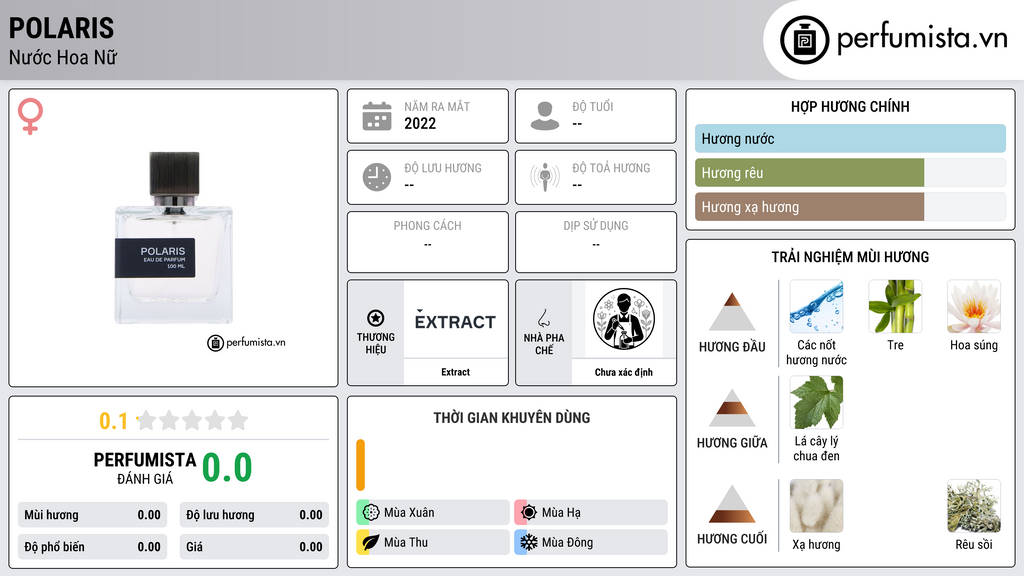Click the Trải Nghiệm Mùi Hương heading
This screenshot has height=576, width=1024.
tap(850, 257)
